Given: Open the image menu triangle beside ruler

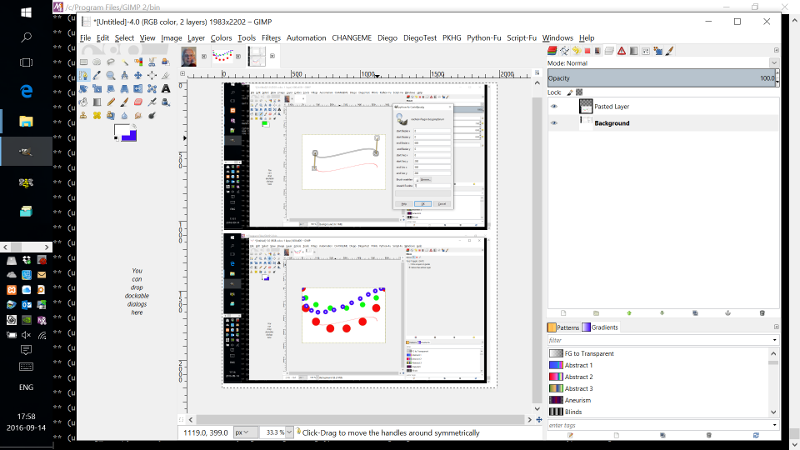Looking at the screenshot, I should pyautogui.click(x=183, y=73).
